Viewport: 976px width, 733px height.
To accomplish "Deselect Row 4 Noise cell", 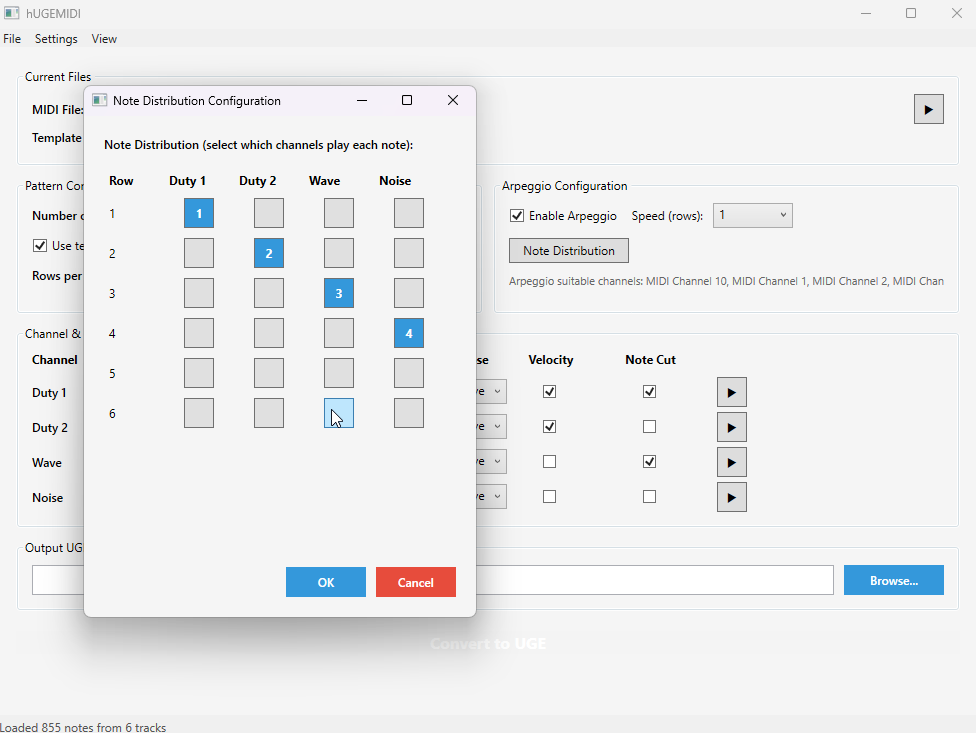I will tap(409, 334).
